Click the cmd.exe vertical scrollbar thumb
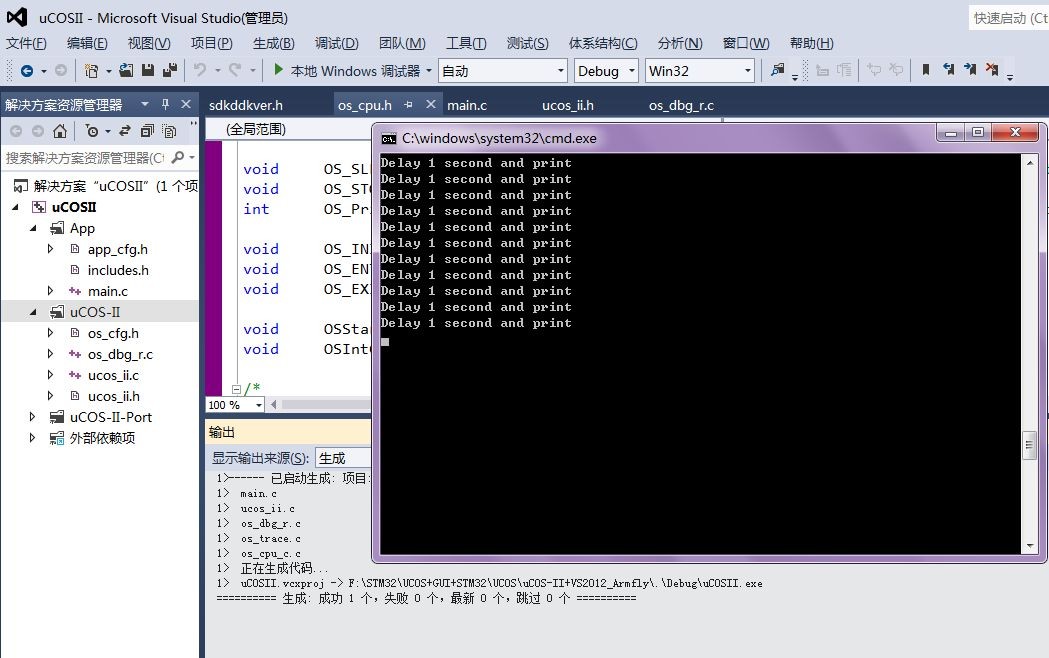This screenshot has width=1049, height=658. 1030,445
